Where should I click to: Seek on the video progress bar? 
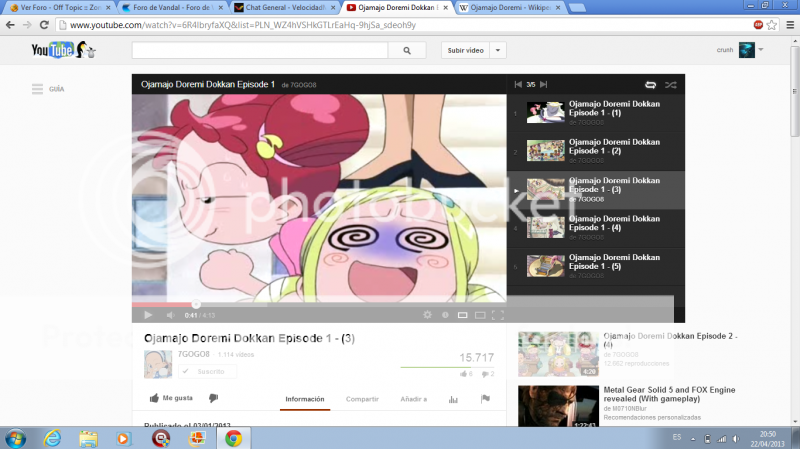[x=319, y=305]
